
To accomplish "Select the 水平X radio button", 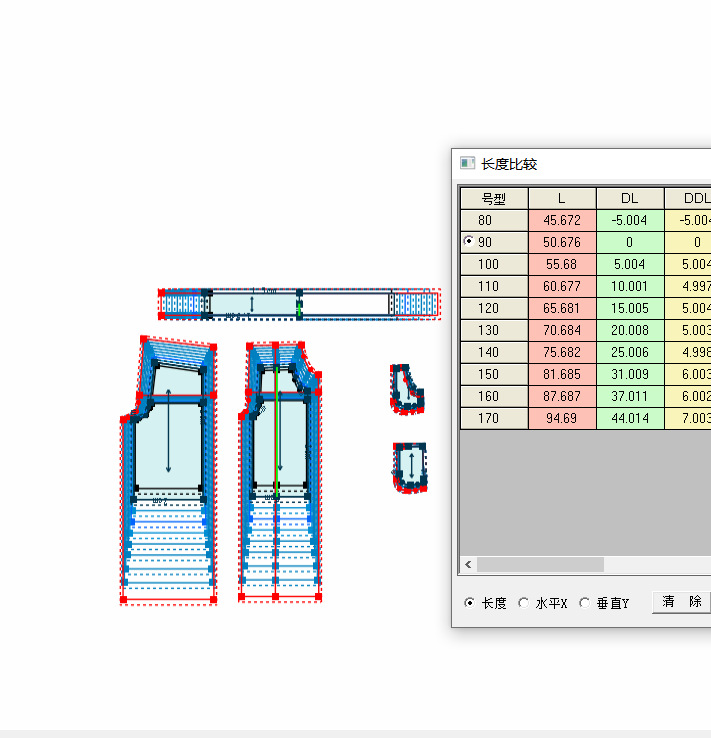I will pos(523,602).
